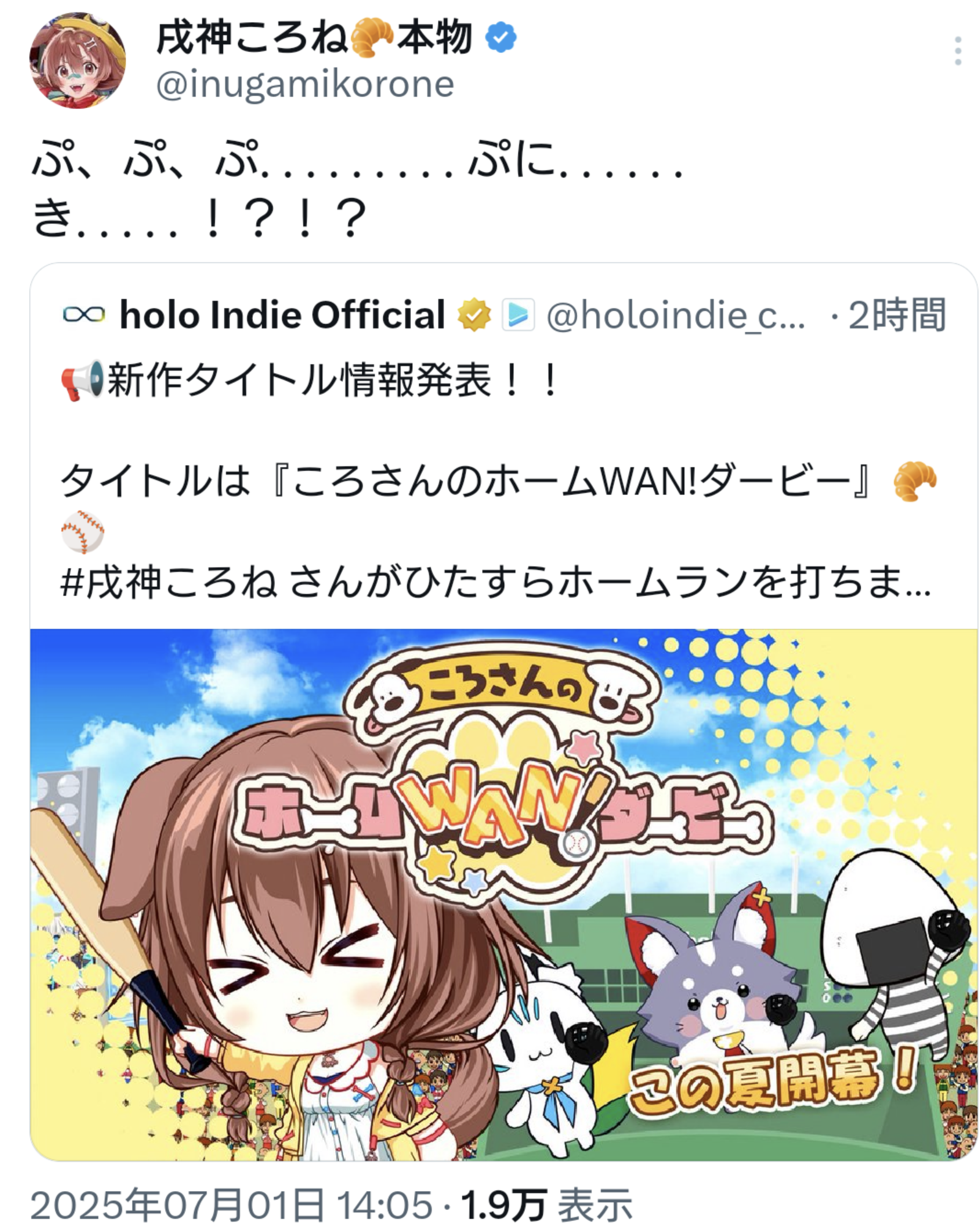
Task: Click the holo Indie infinity logo avatar
Action: [x=84, y=315]
